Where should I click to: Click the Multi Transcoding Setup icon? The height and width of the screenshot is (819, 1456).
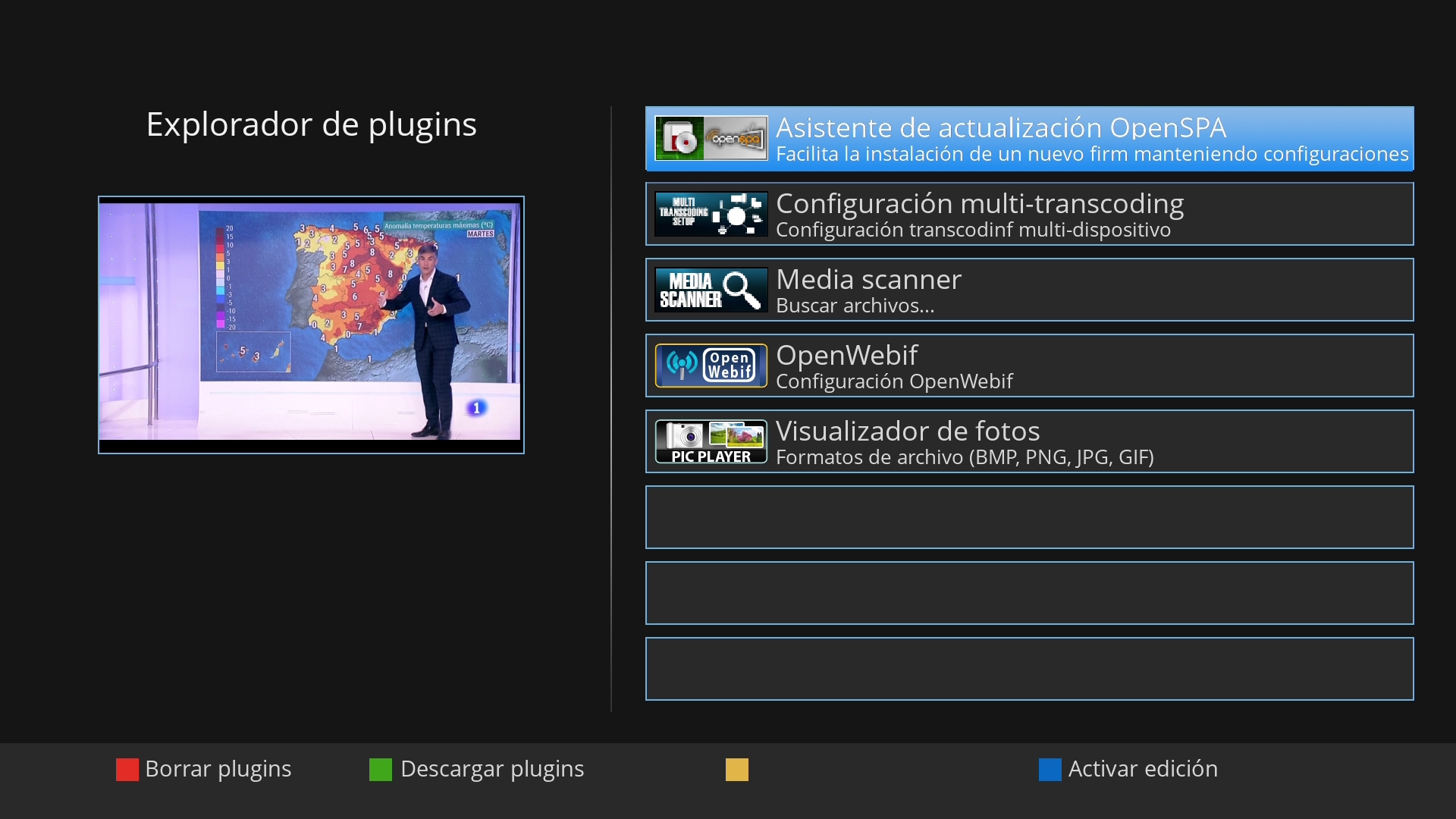pos(711,214)
